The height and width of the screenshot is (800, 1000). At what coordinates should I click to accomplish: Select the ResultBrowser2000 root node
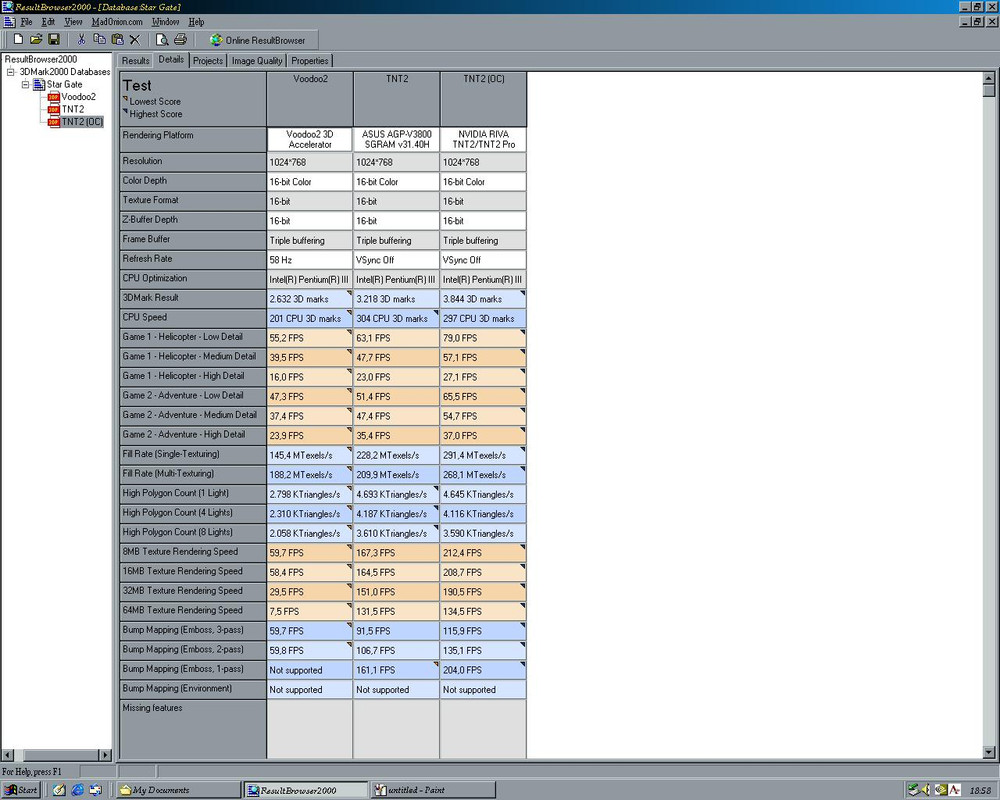[41, 59]
